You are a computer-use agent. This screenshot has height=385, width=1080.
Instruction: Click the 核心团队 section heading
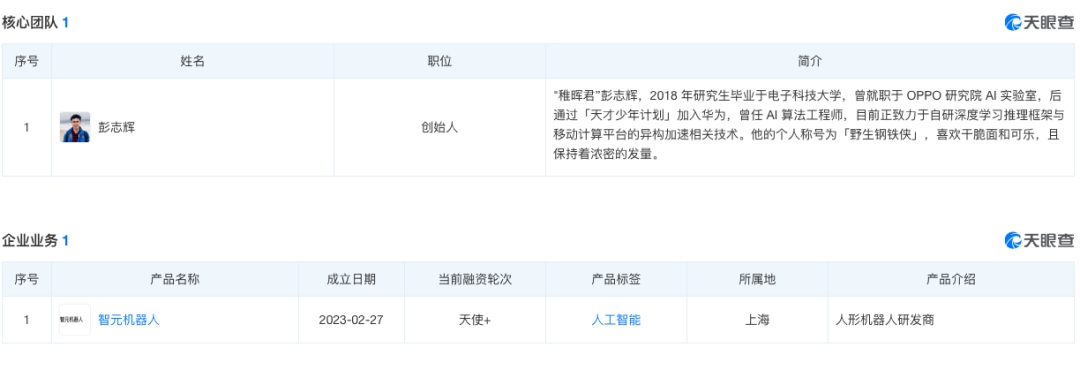pyautogui.click(x=30, y=23)
